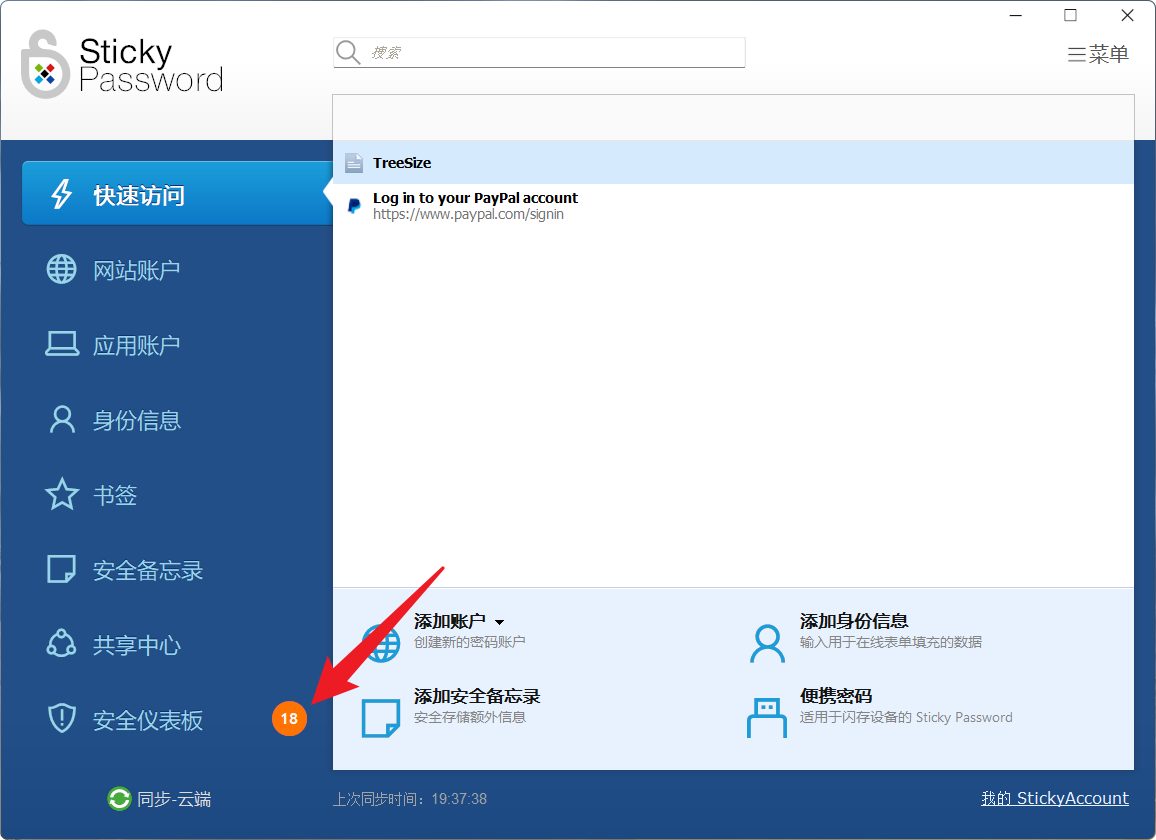Viewport: 1156px width, 840px height.
Task: Click the TreeSize document icon
Action: [x=354, y=162]
